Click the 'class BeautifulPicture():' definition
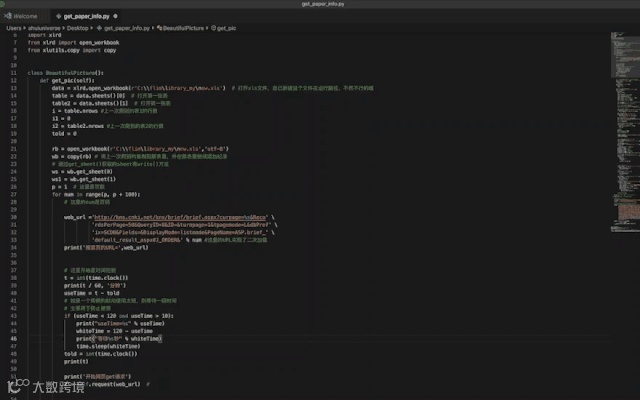 tap(66, 73)
